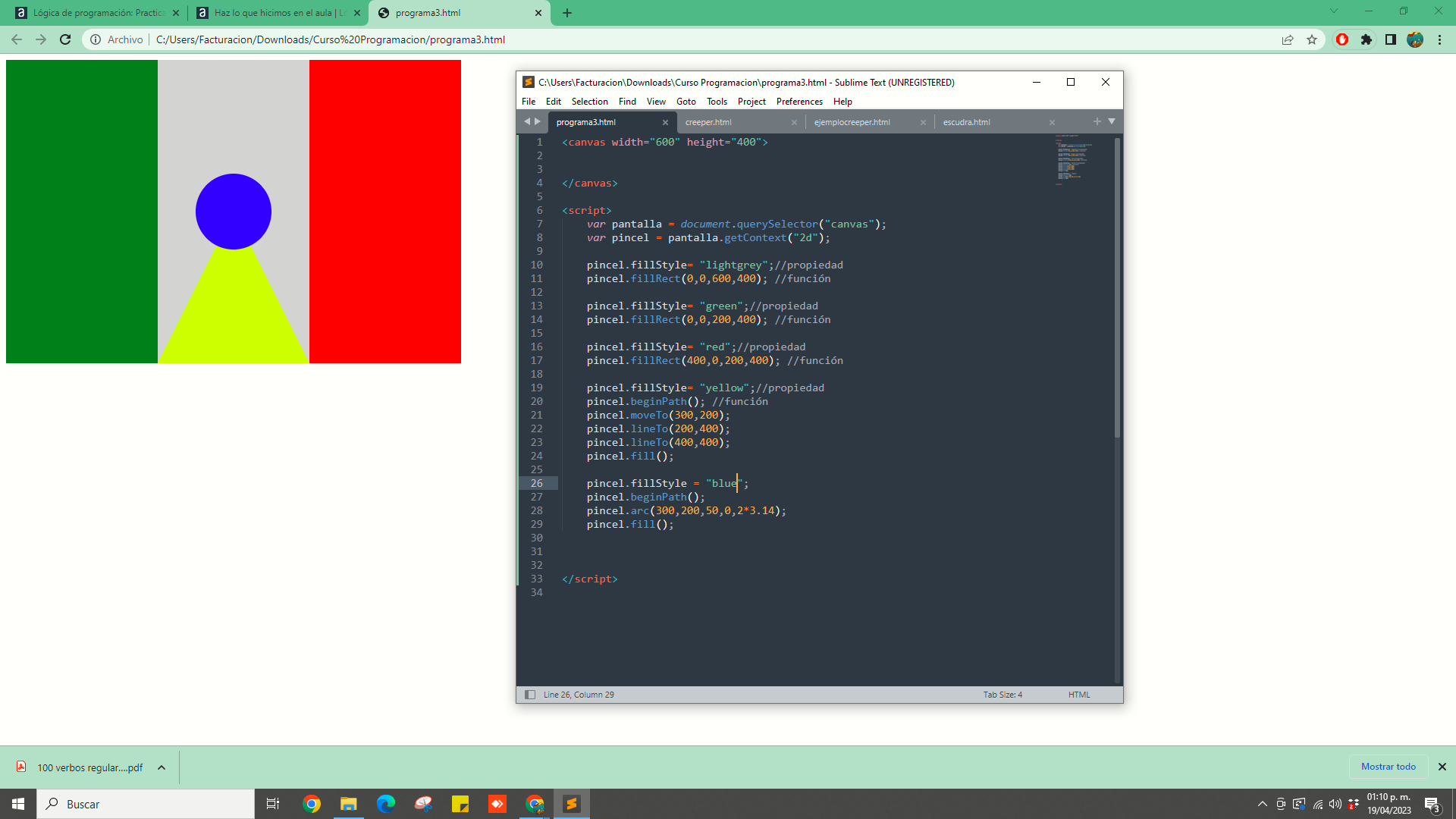Click the Tab Size: 4 status entry
This screenshot has height=819, width=1456.
pyautogui.click(x=1003, y=695)
